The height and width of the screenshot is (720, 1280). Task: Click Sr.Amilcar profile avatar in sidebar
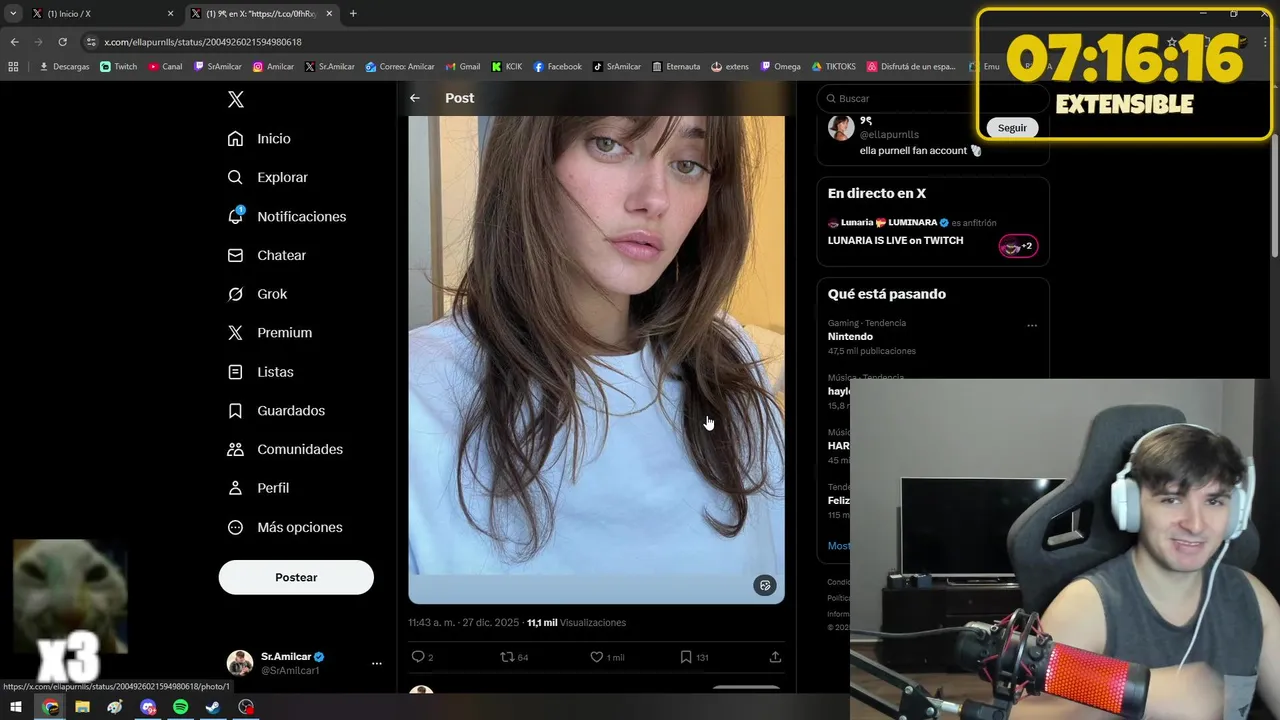click(240, 663)
